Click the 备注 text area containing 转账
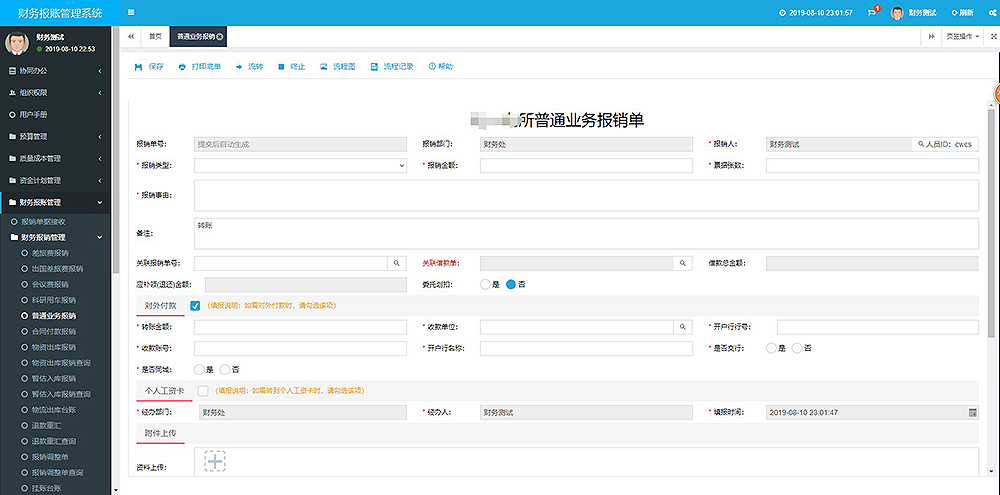This screenshot has height=495, width=1000. click(586, 233)
